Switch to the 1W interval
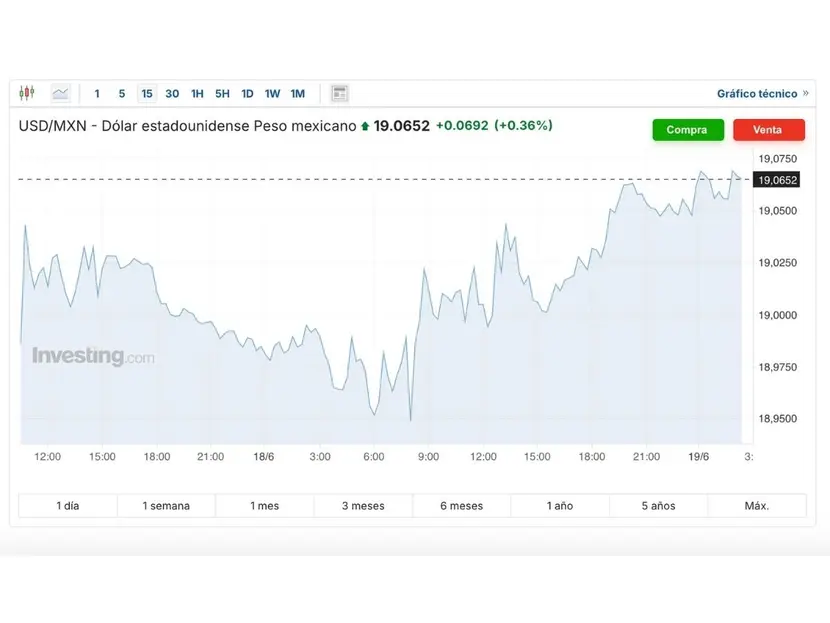Image resolution: width=830 pixels, height=623 pixels. click(x=272, y=94)
